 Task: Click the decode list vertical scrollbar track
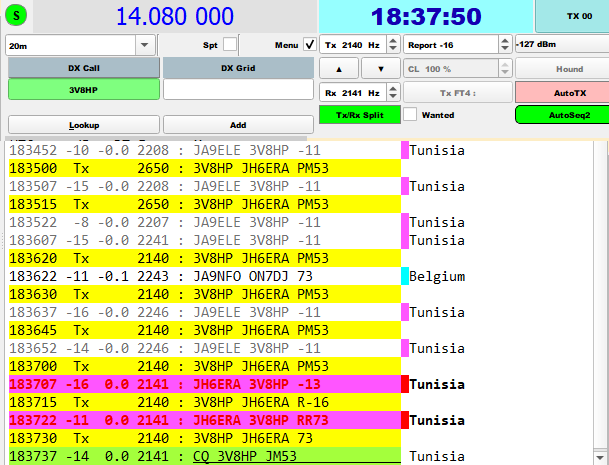pyautogui.click(x=600, y=295)
